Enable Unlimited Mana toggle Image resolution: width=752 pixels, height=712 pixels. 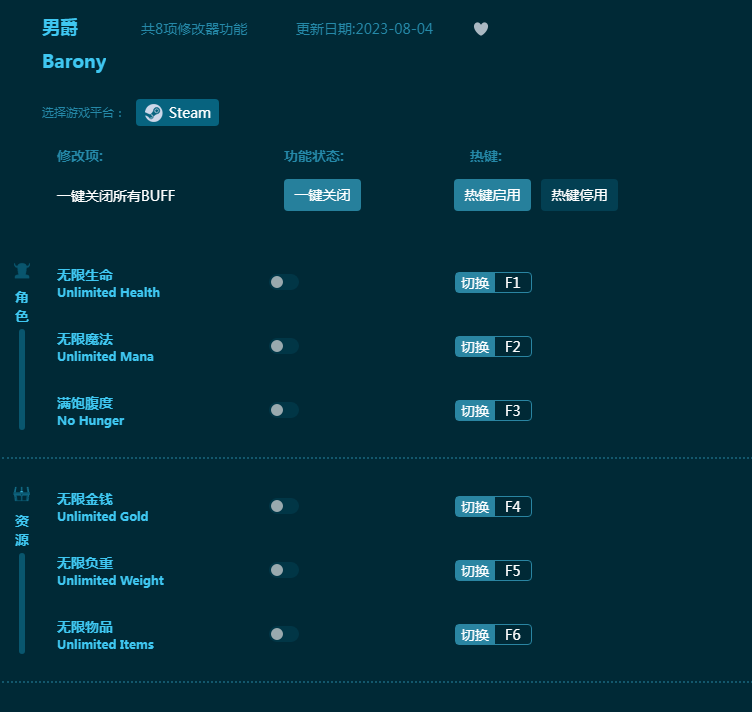pos(284,346)
